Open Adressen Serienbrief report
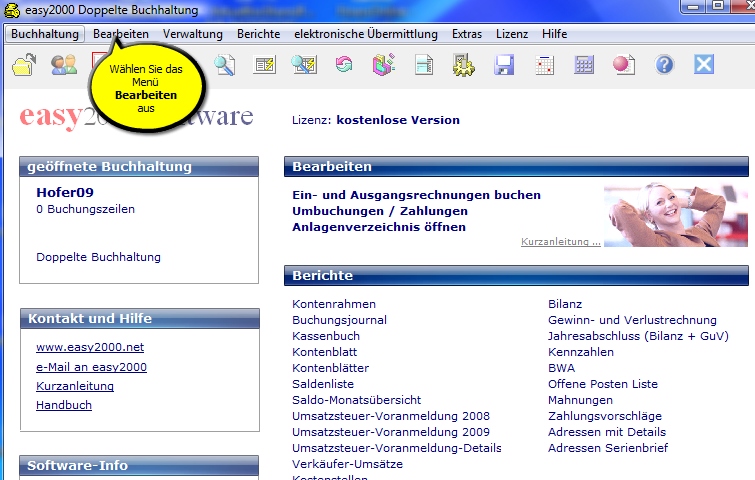Viewport: 755px width, 480px height. (x=608, y=448)
